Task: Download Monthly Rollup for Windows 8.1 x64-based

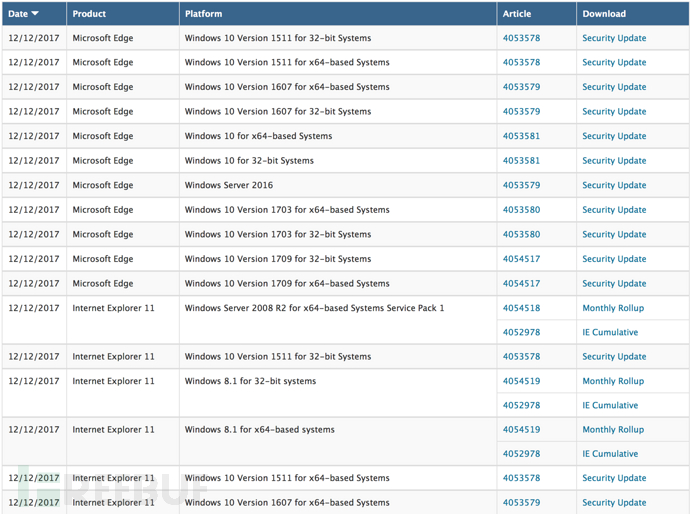Action: (x=613, y=430)
